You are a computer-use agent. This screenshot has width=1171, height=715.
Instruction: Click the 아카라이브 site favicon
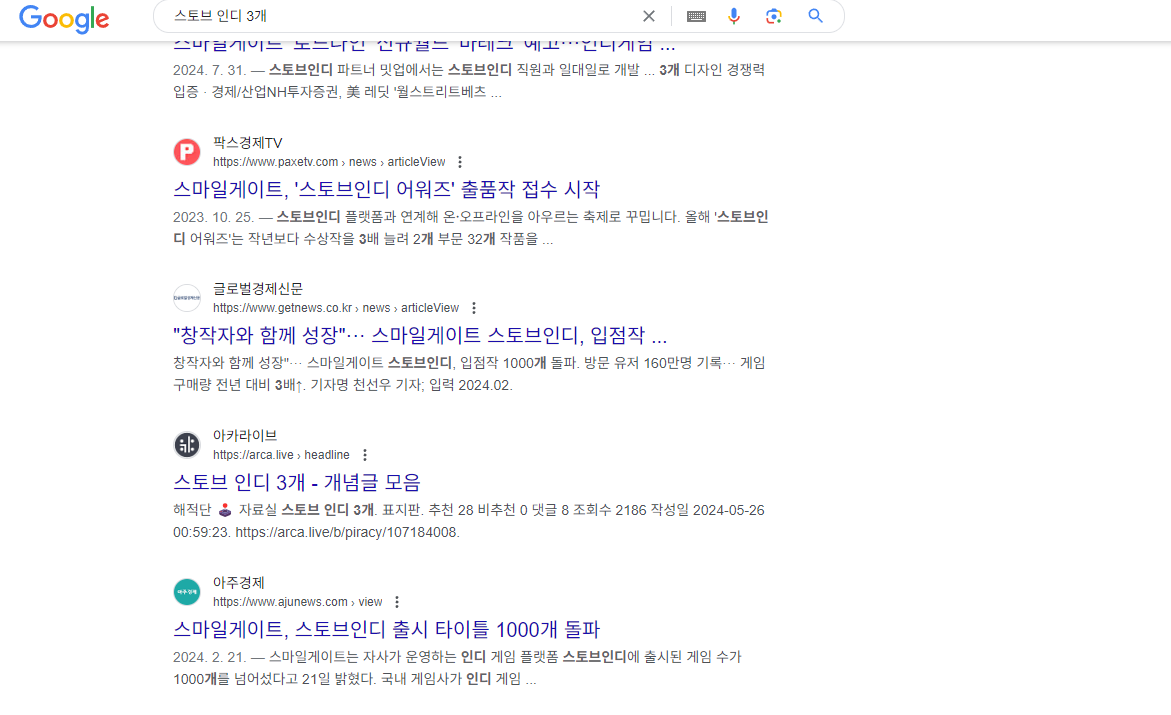(x=187, y=445)
